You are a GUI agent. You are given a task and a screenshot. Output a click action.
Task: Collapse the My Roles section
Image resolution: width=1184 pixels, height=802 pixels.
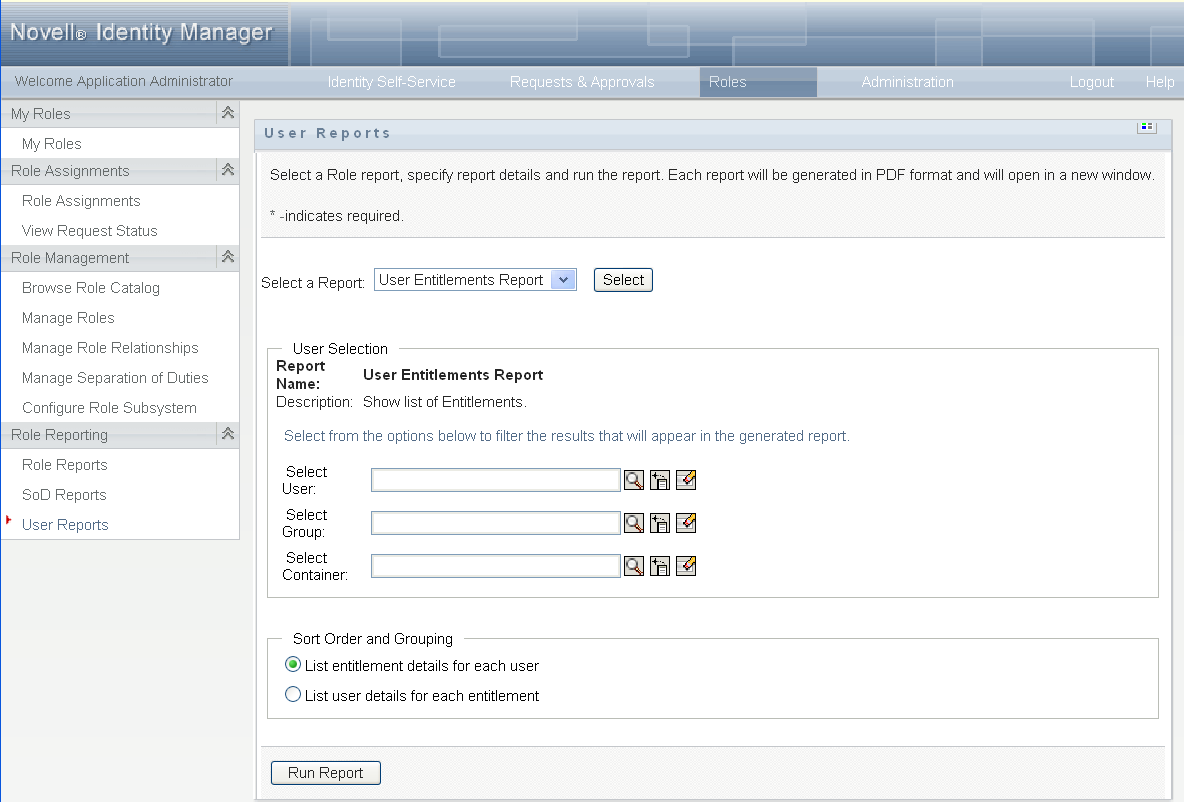point(228,113)
